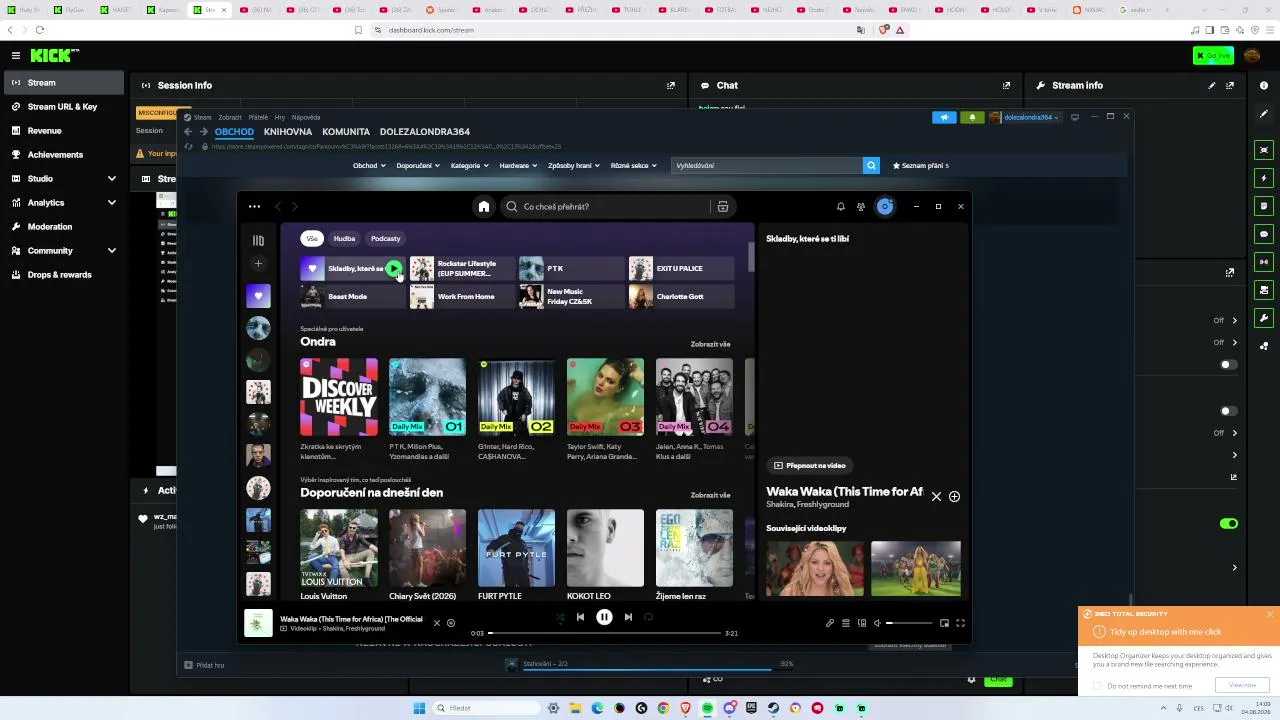Expand Steam Kategorie dropdown

(x=469, y=166)
